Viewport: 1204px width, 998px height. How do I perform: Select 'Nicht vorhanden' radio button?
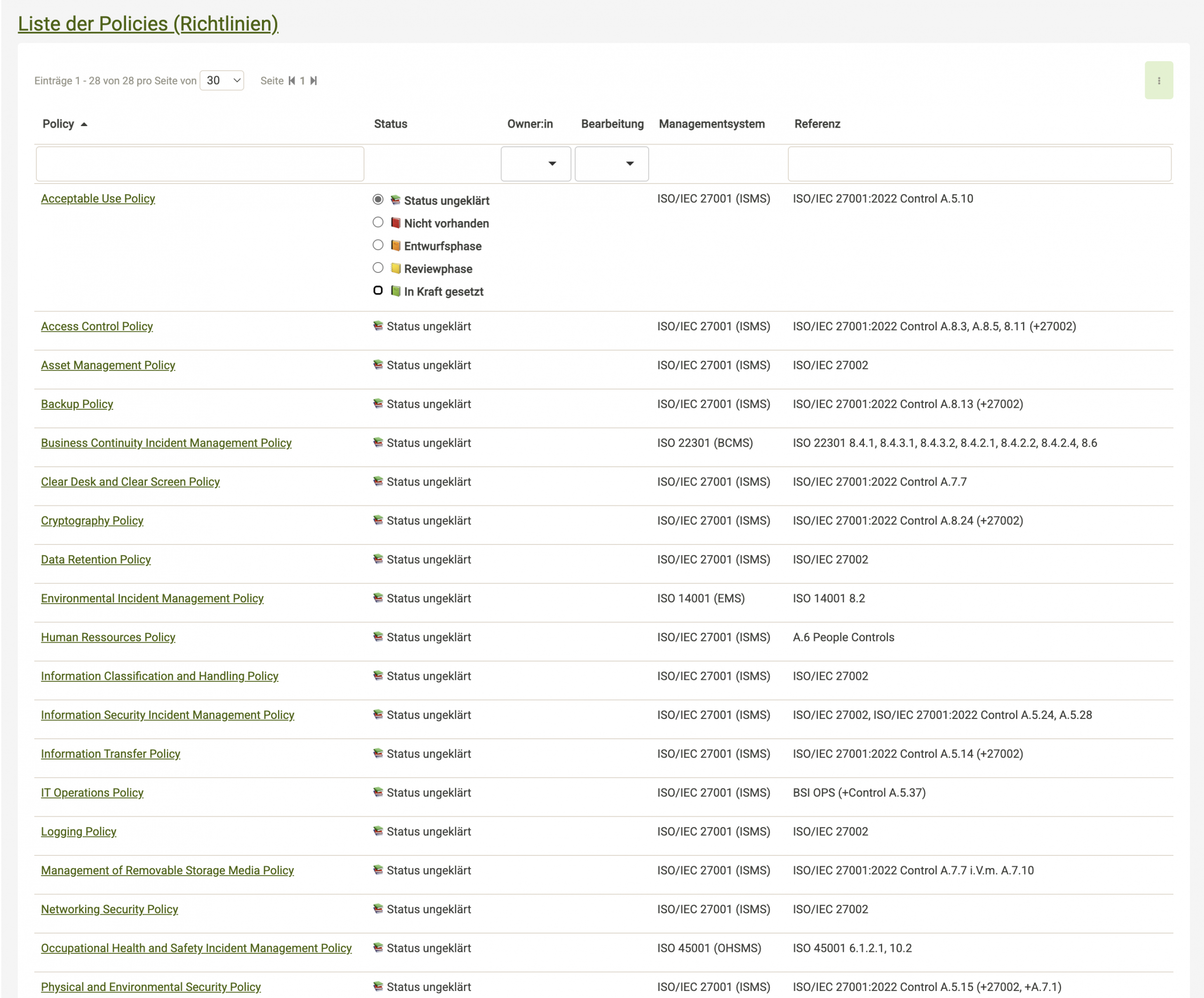click(x=378, y=222)
